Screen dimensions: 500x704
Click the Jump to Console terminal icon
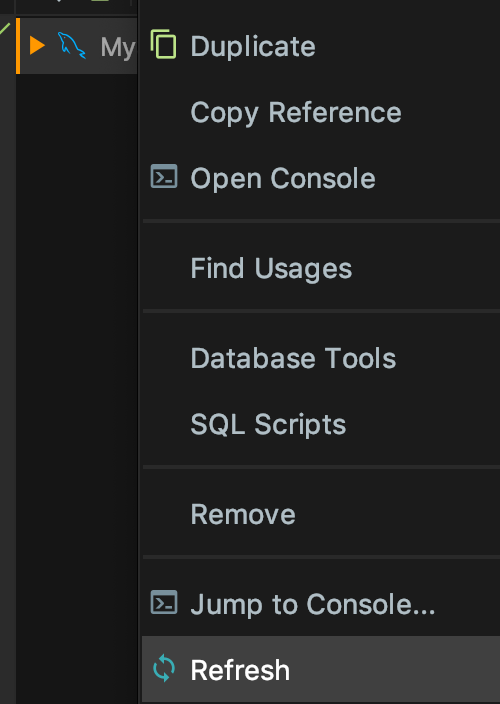[x=164, y=602]
